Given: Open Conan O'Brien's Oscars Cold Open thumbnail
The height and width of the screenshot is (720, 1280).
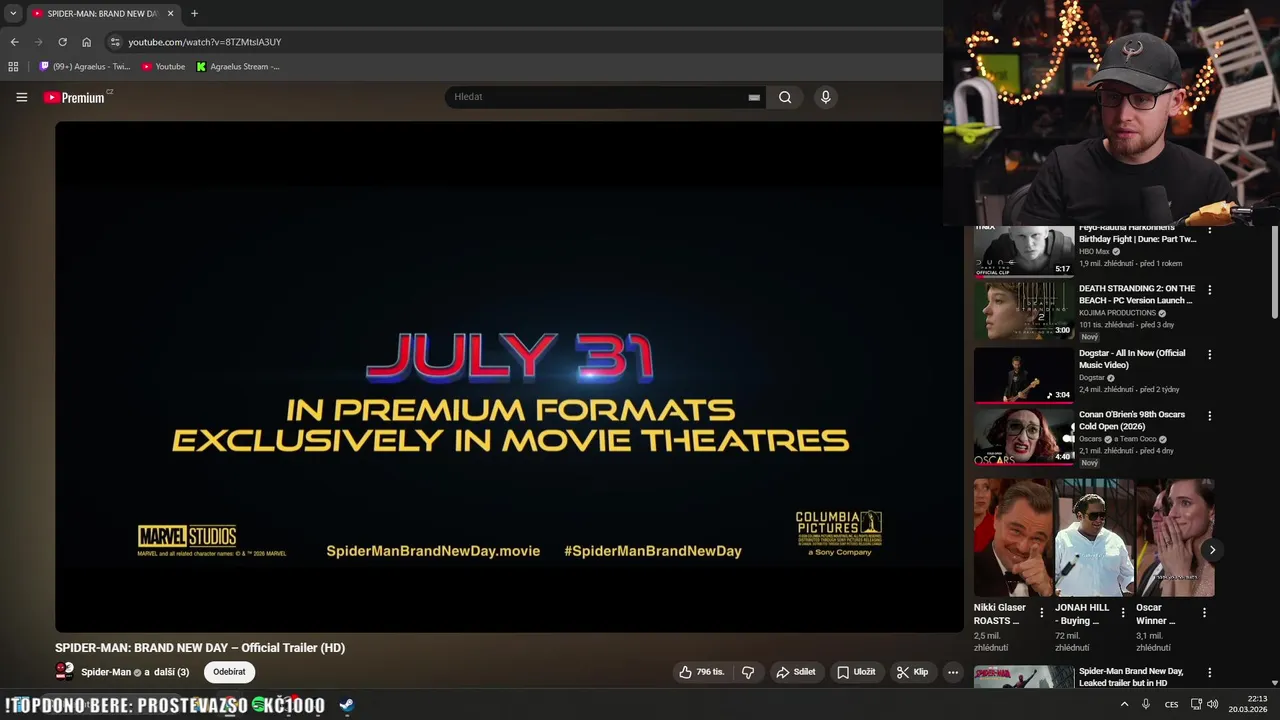Looking at the screenshot, I should 1024,437.
